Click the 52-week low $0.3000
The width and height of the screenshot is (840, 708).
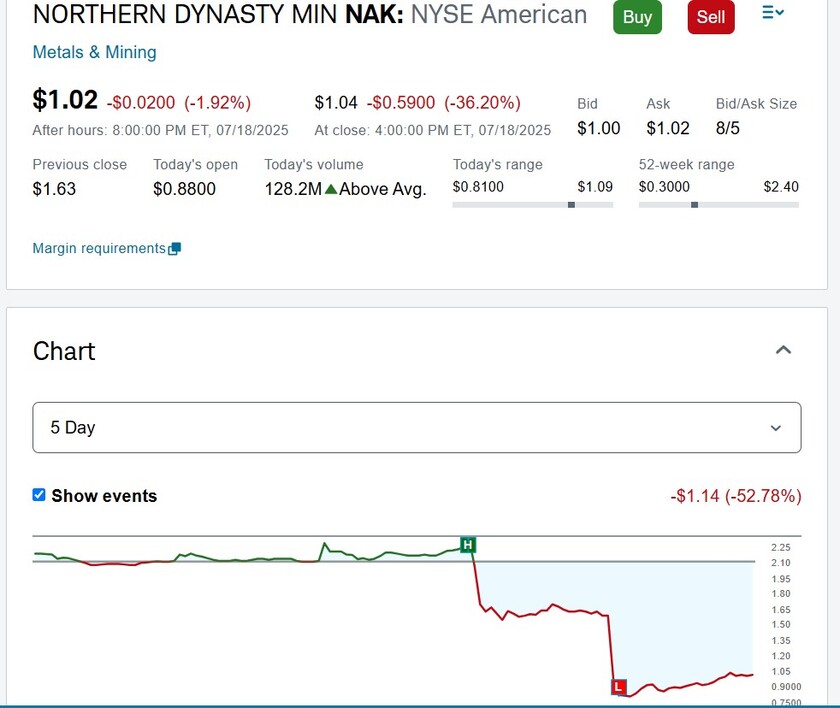(x=664, y=187)
